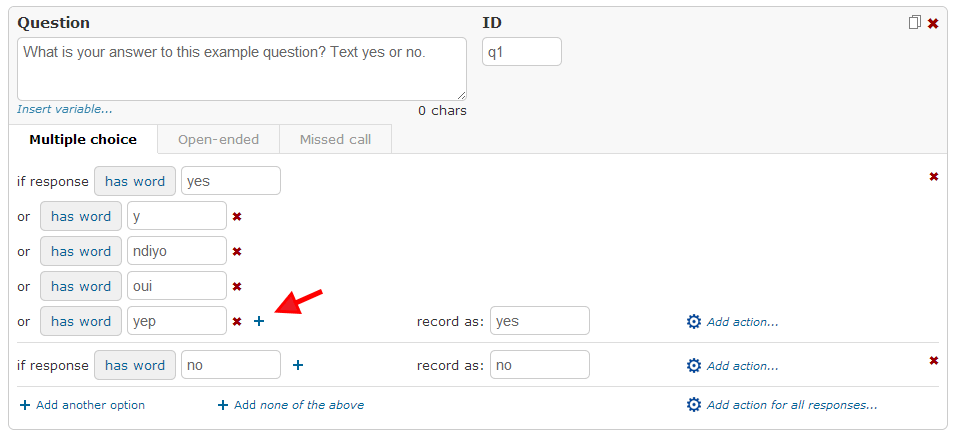This screenshot has width=960, height=436.
Task: Delete the entire 'yes' response option
Action: [934, 176]
